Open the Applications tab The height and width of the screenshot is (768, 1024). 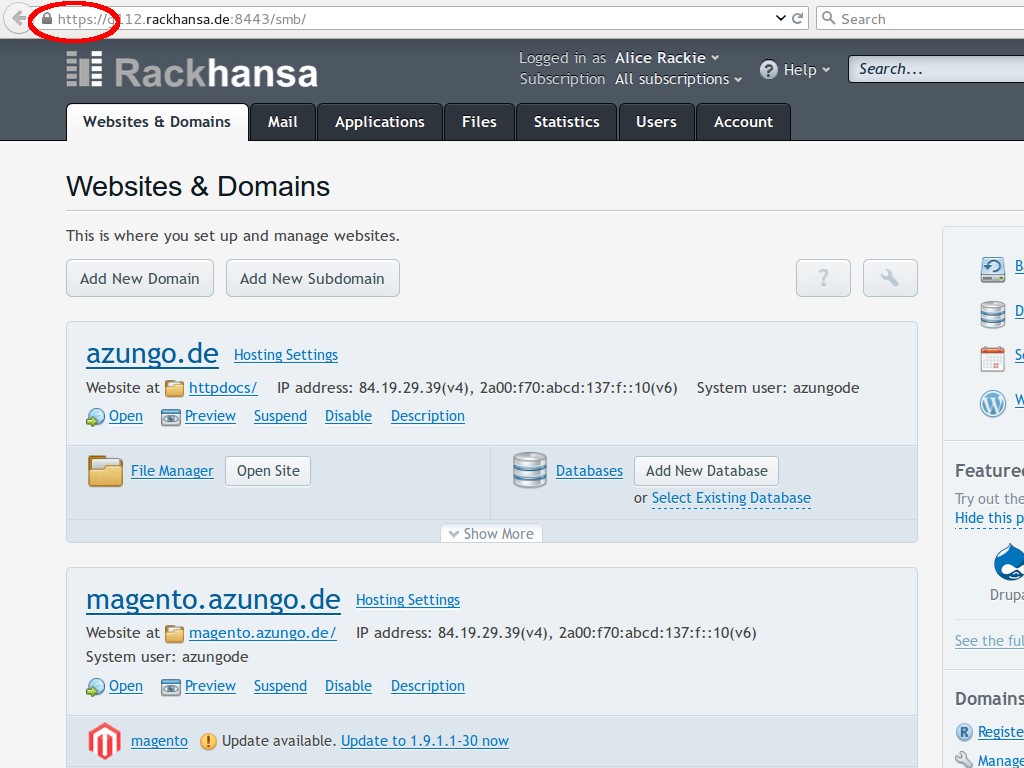click(x=379, y=122)
